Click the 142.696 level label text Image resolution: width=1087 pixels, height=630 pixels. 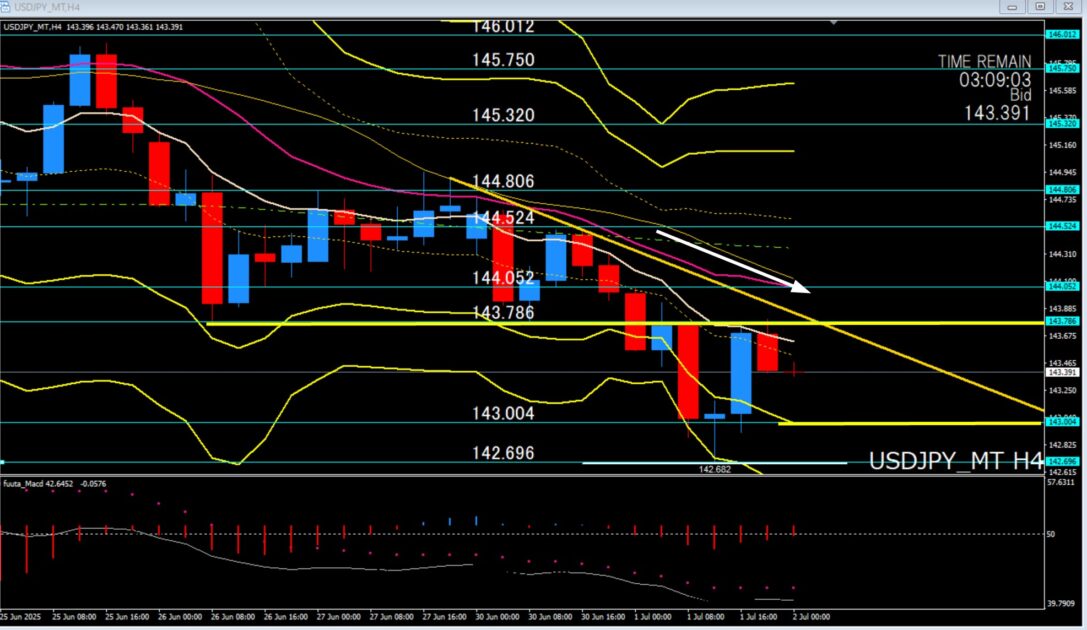[503, 453]
